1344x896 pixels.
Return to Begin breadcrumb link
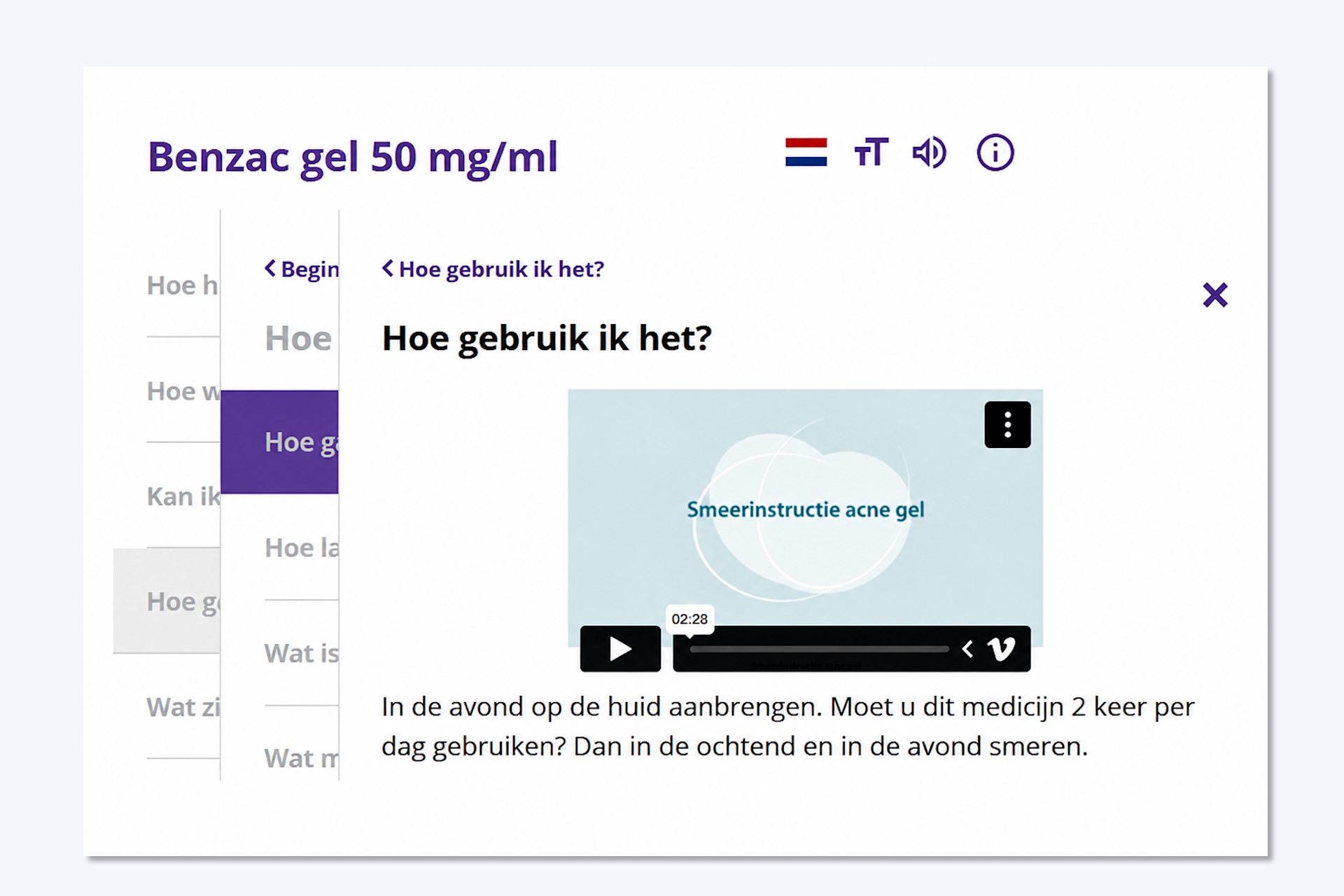301,269
